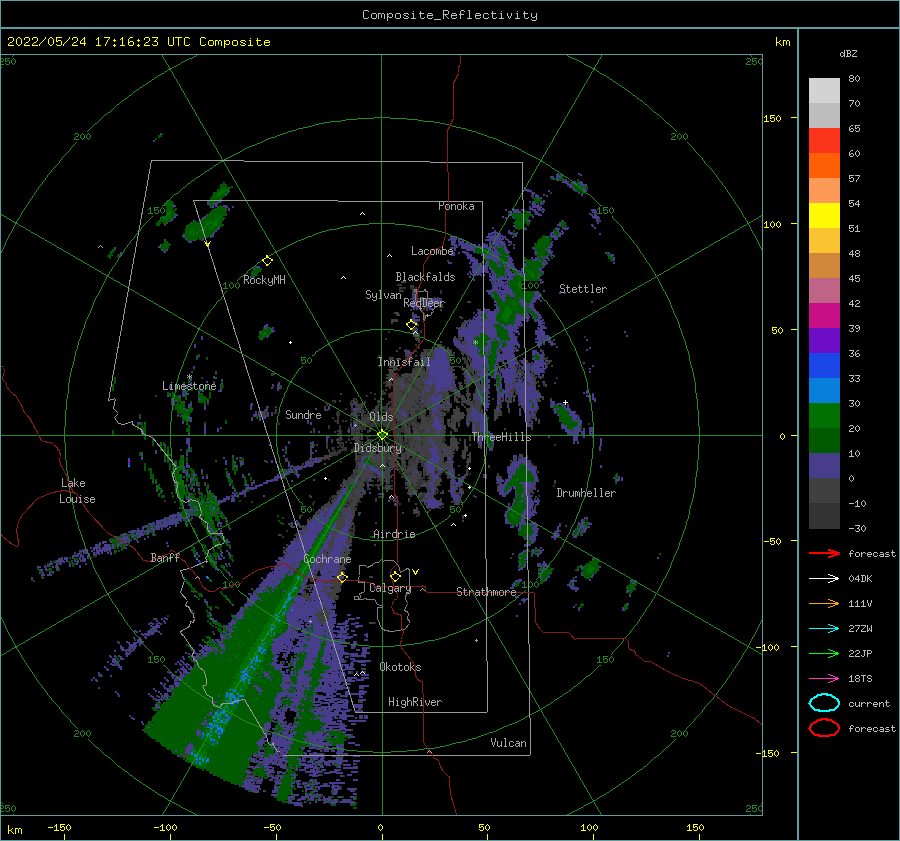The image size is (900, 841).
Task: Click the Vulcan label
Action: pos(509,743)
